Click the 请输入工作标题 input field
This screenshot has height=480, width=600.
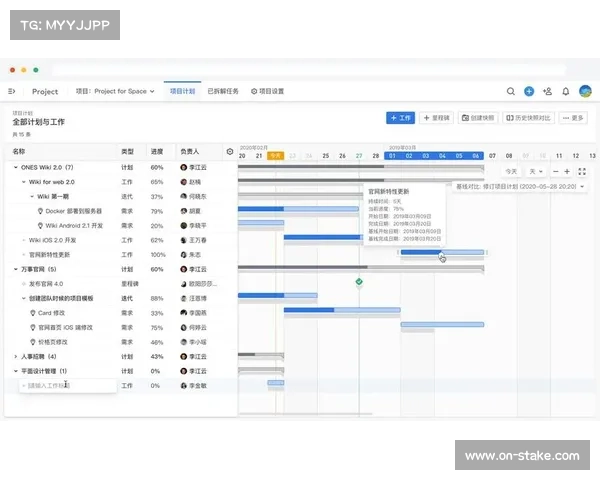(x=65, y=385)
